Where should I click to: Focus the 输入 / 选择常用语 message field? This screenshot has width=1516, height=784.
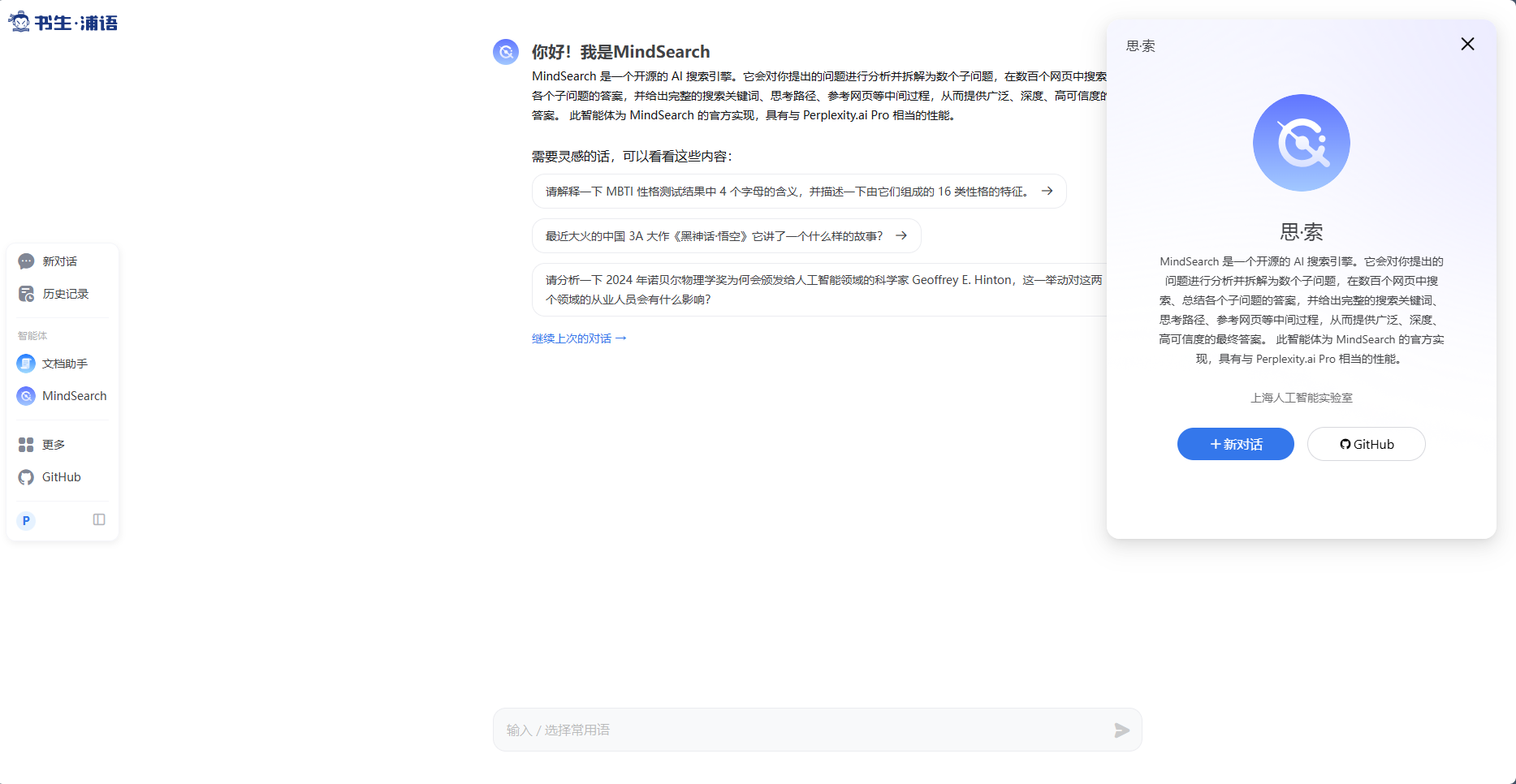(x=804, y=730)
